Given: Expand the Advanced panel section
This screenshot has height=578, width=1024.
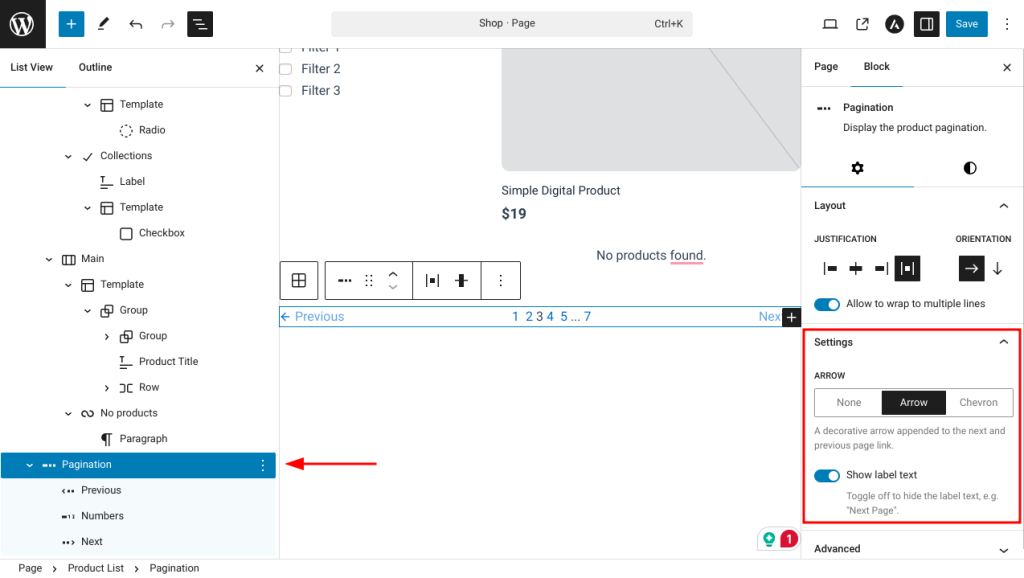Looking at the screenshot, I should coord(1004,549).
